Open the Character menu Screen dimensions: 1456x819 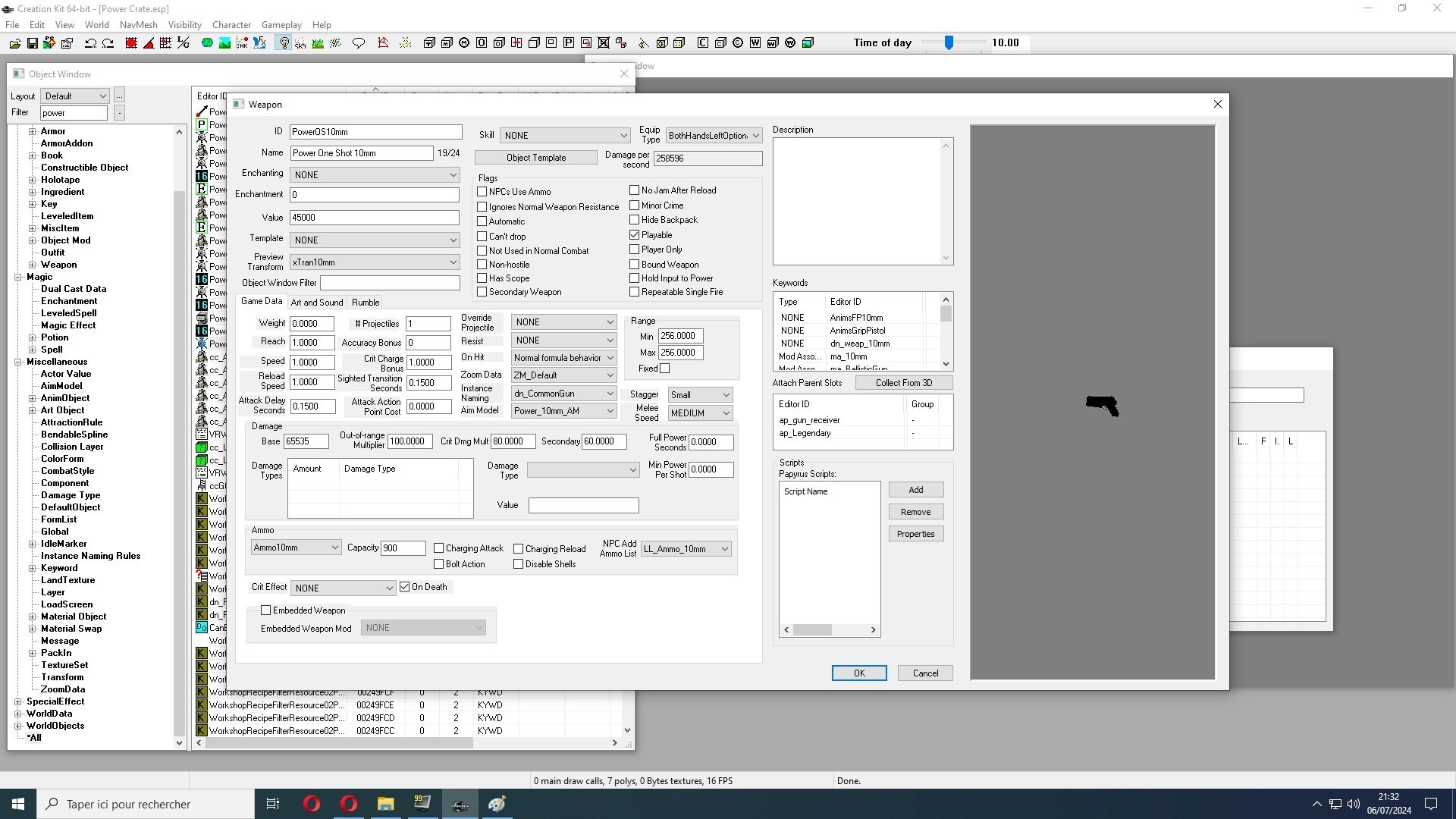pyautogui.click(x=231, y=25)
